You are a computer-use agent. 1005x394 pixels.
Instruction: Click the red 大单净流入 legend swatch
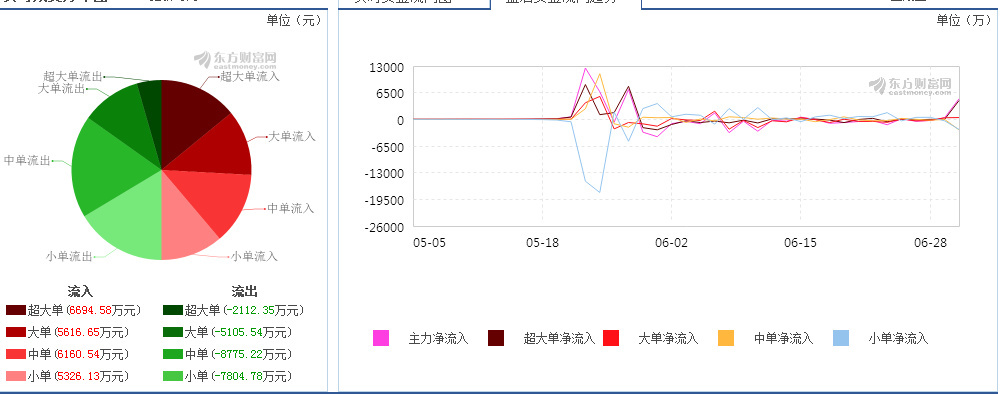tap(611, 338)
